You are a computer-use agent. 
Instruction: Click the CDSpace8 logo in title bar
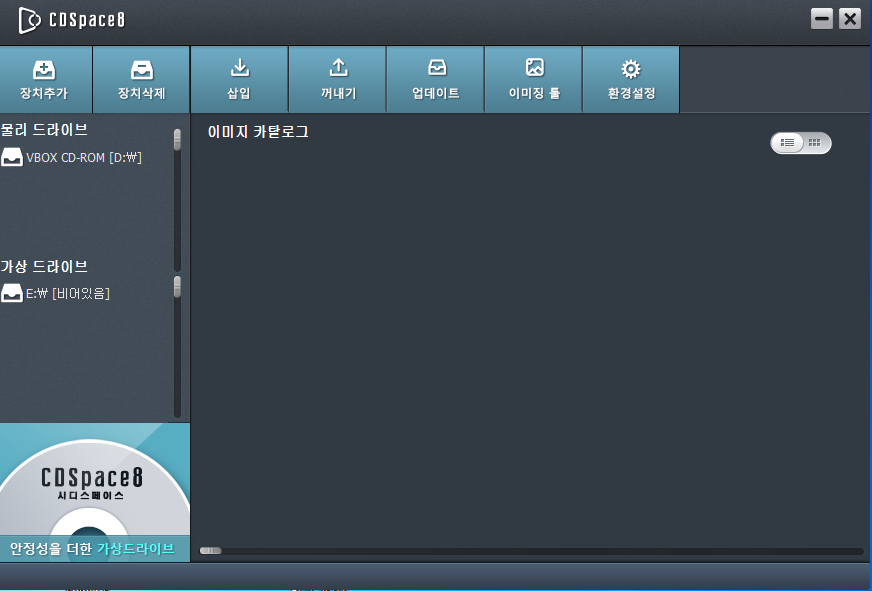(x=72, y=21)
